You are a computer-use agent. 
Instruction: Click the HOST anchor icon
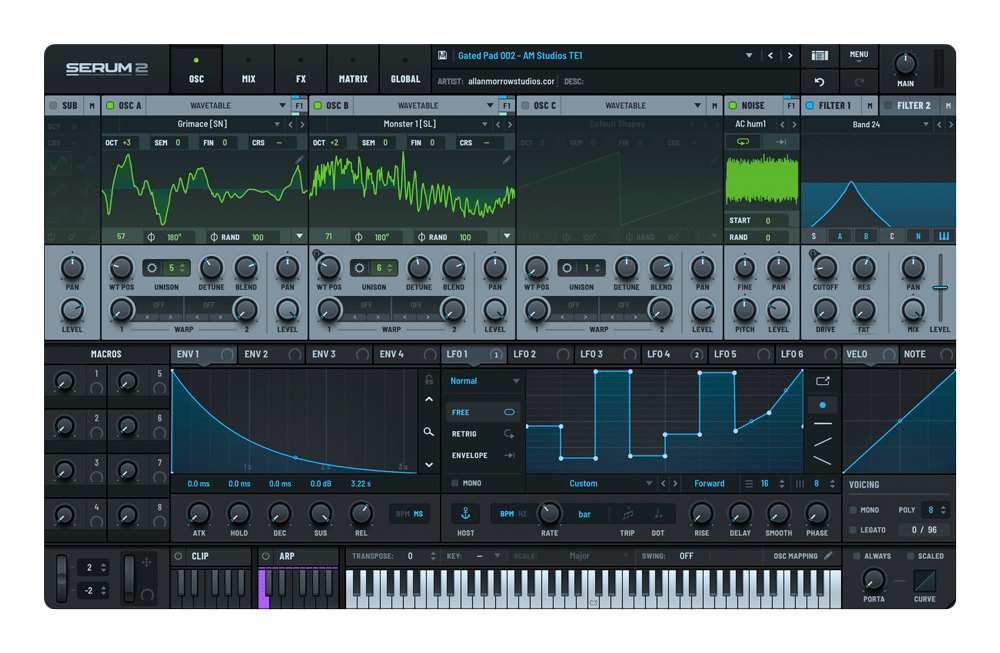click(466, 514)
